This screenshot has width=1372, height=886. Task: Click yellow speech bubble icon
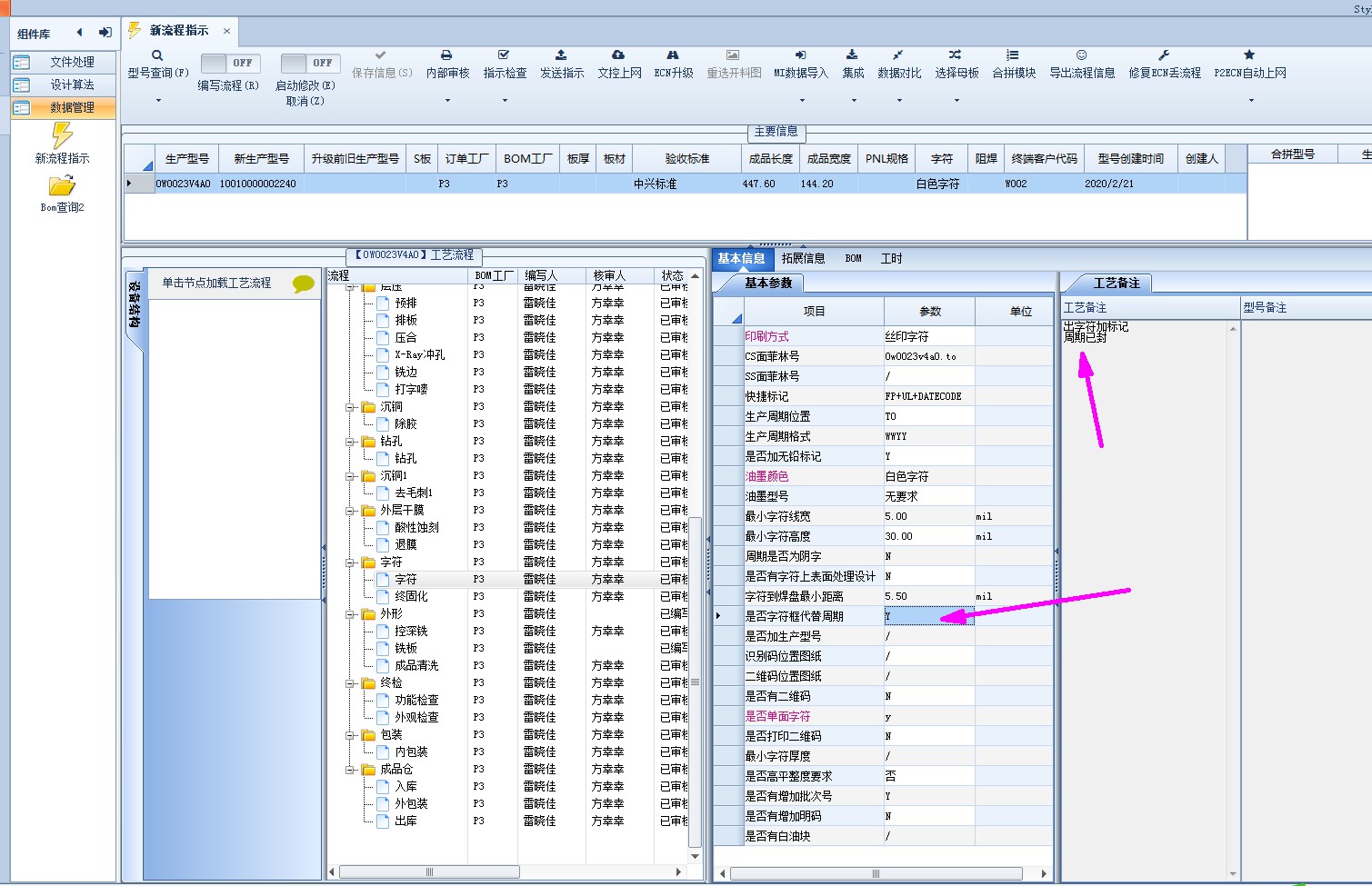(304, 284)
